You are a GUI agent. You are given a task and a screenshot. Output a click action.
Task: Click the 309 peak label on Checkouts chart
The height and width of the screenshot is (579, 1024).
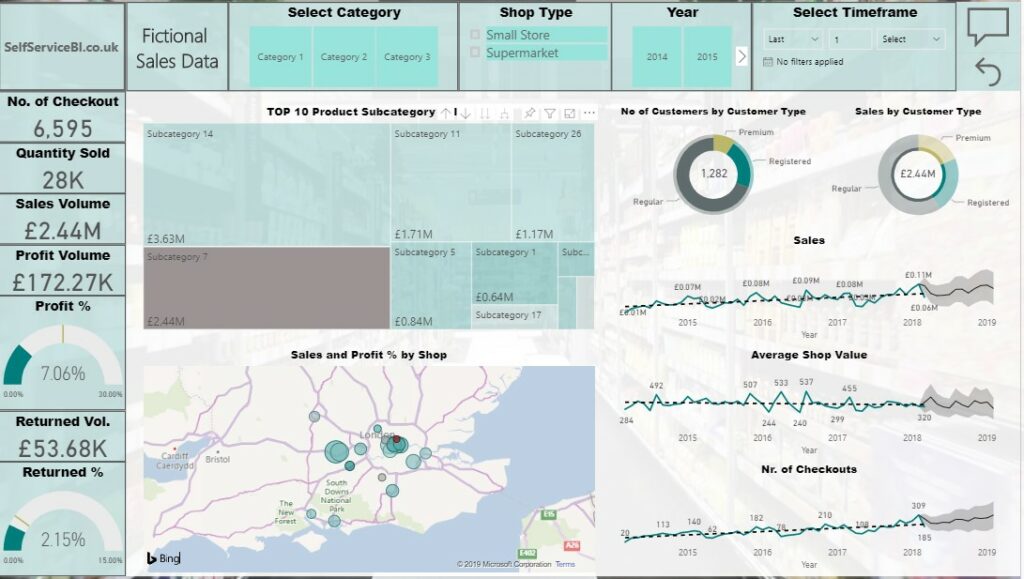(x=918, y=505)
